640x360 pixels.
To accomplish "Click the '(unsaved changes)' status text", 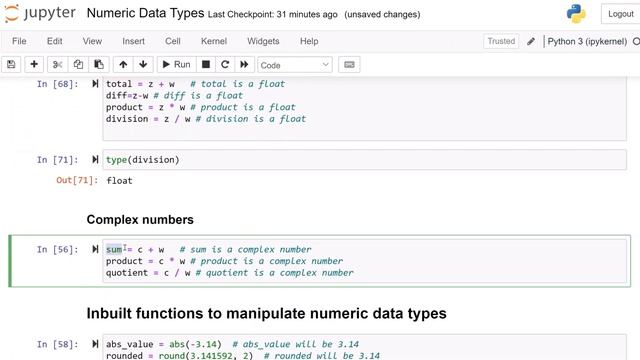I will pos(382,14).
